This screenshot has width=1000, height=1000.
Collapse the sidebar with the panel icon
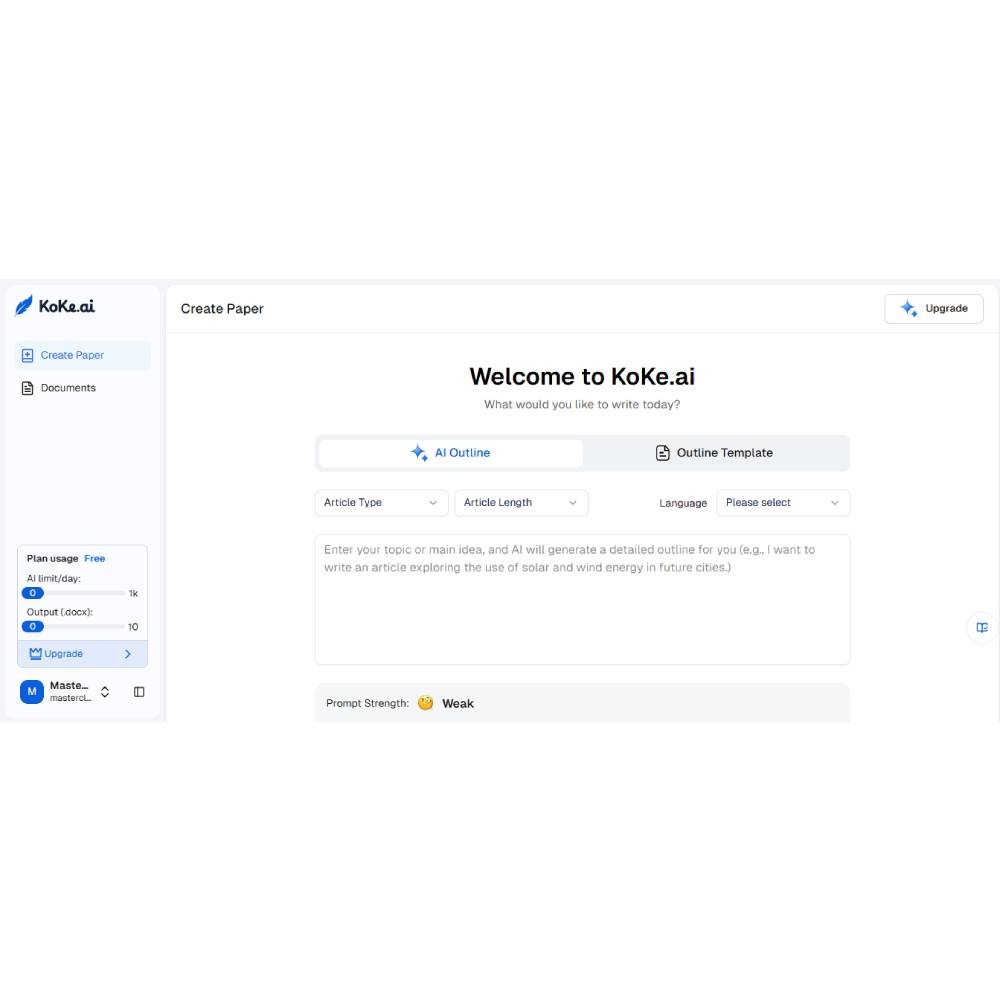tap(139, 692)
